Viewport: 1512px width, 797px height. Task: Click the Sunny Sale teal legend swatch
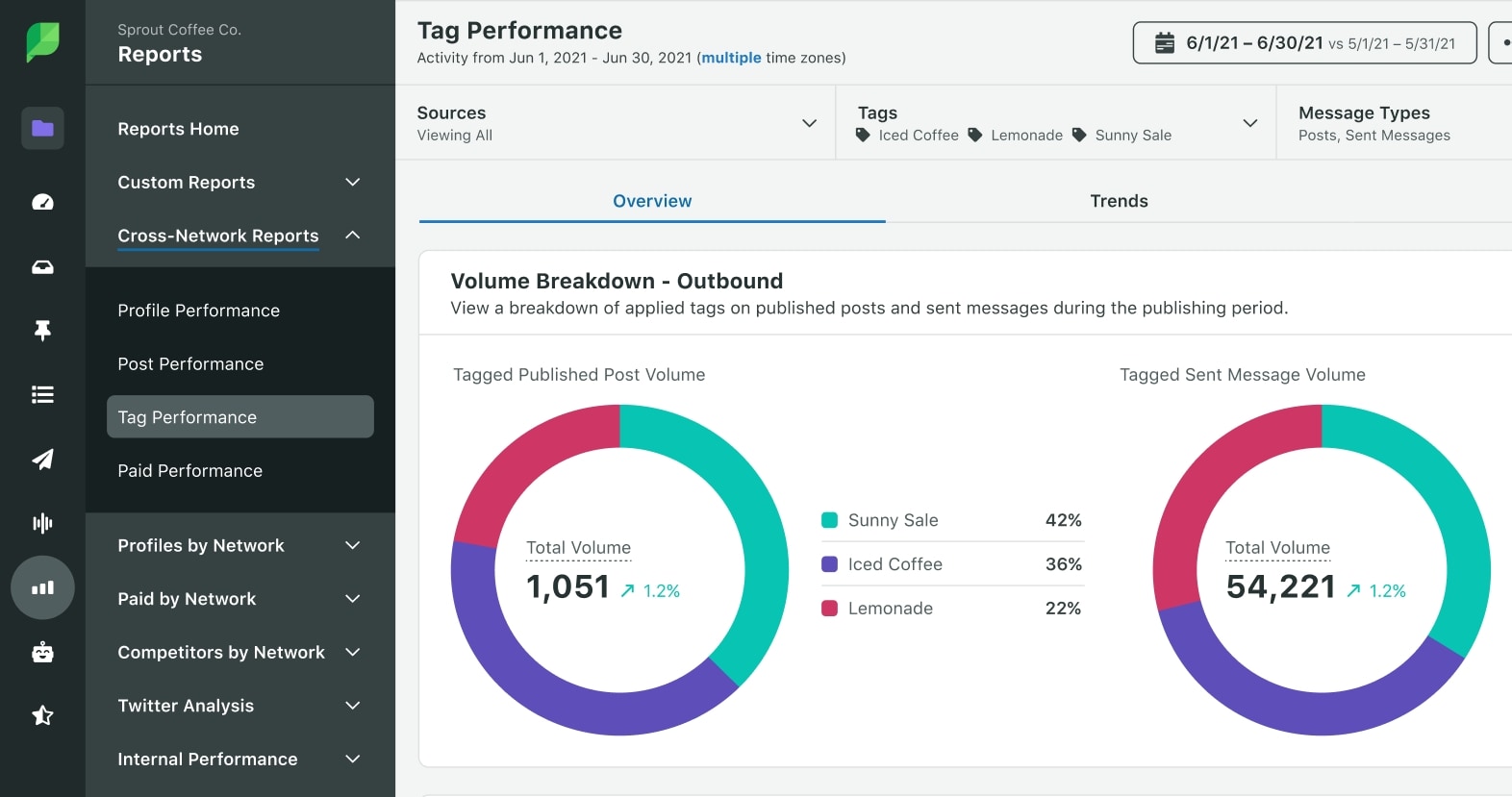click(x=829, y=520)
